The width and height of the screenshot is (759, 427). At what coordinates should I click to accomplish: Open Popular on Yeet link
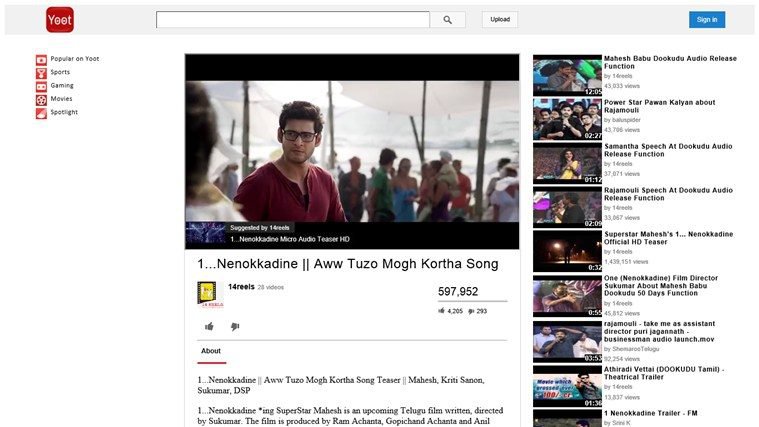click(x=75, y=59)
